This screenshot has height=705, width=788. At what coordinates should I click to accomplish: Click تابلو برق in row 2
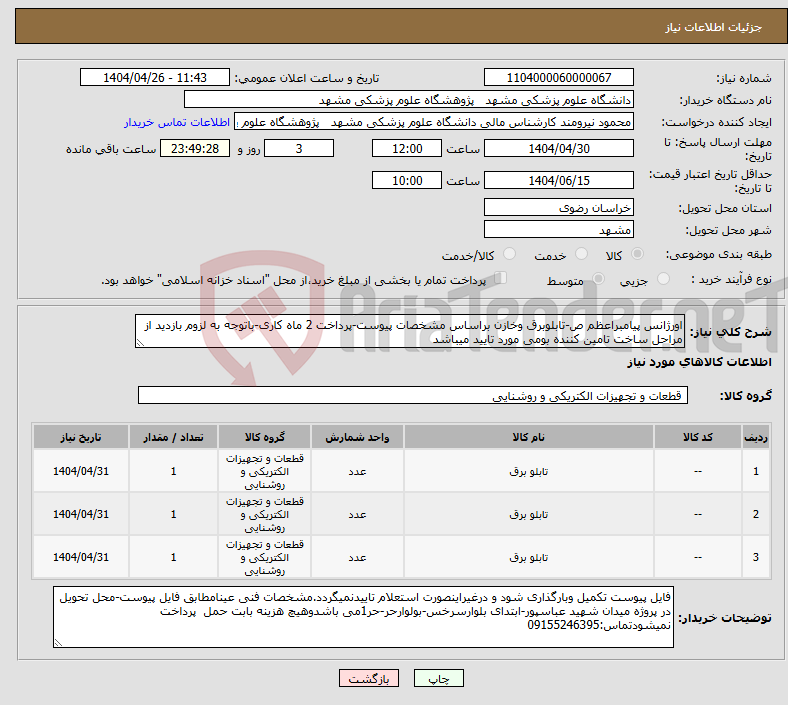(x=529, y=515)
